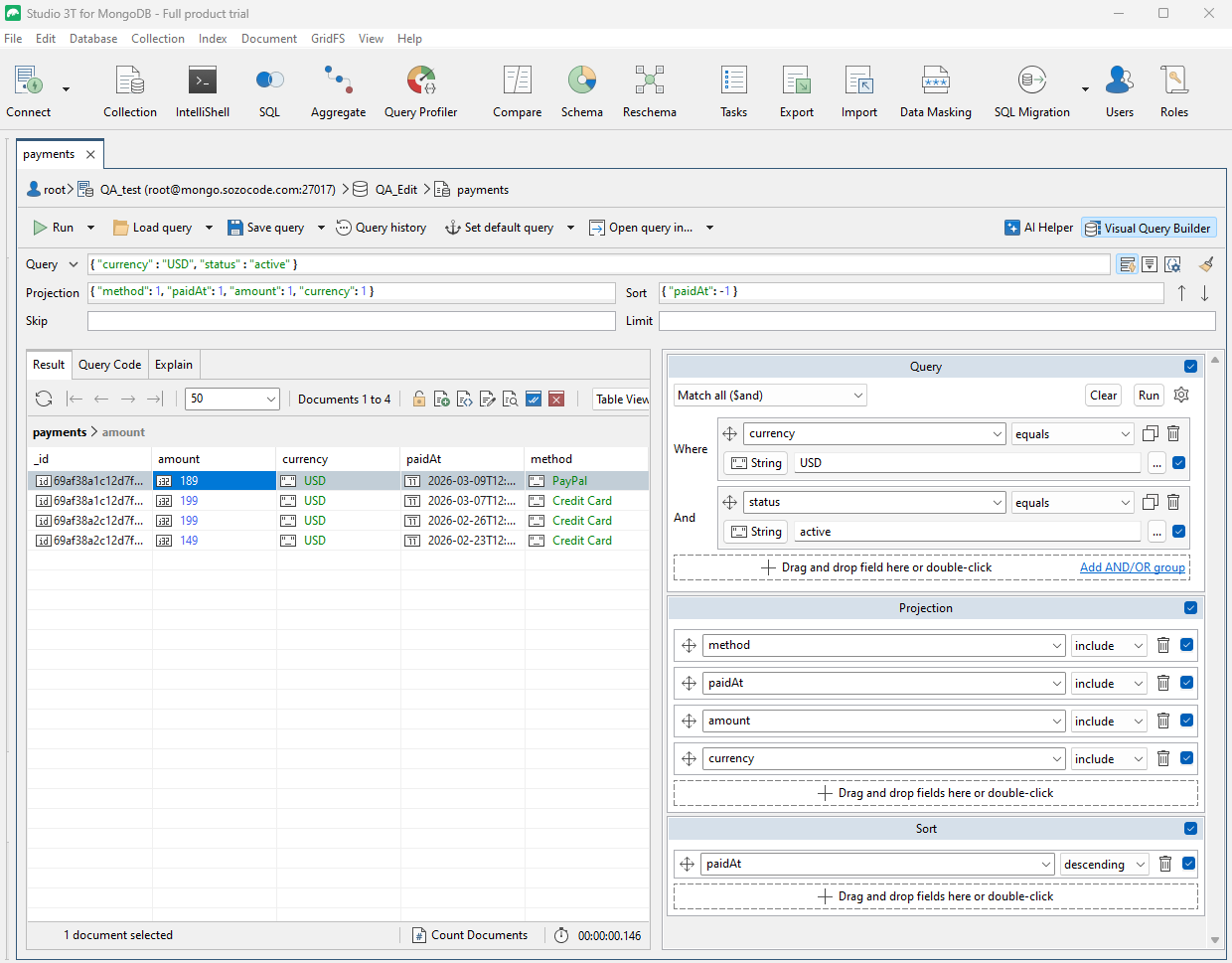
Task: Toggle the Visual Query Builder button
Action: (x=1149, y=228)
